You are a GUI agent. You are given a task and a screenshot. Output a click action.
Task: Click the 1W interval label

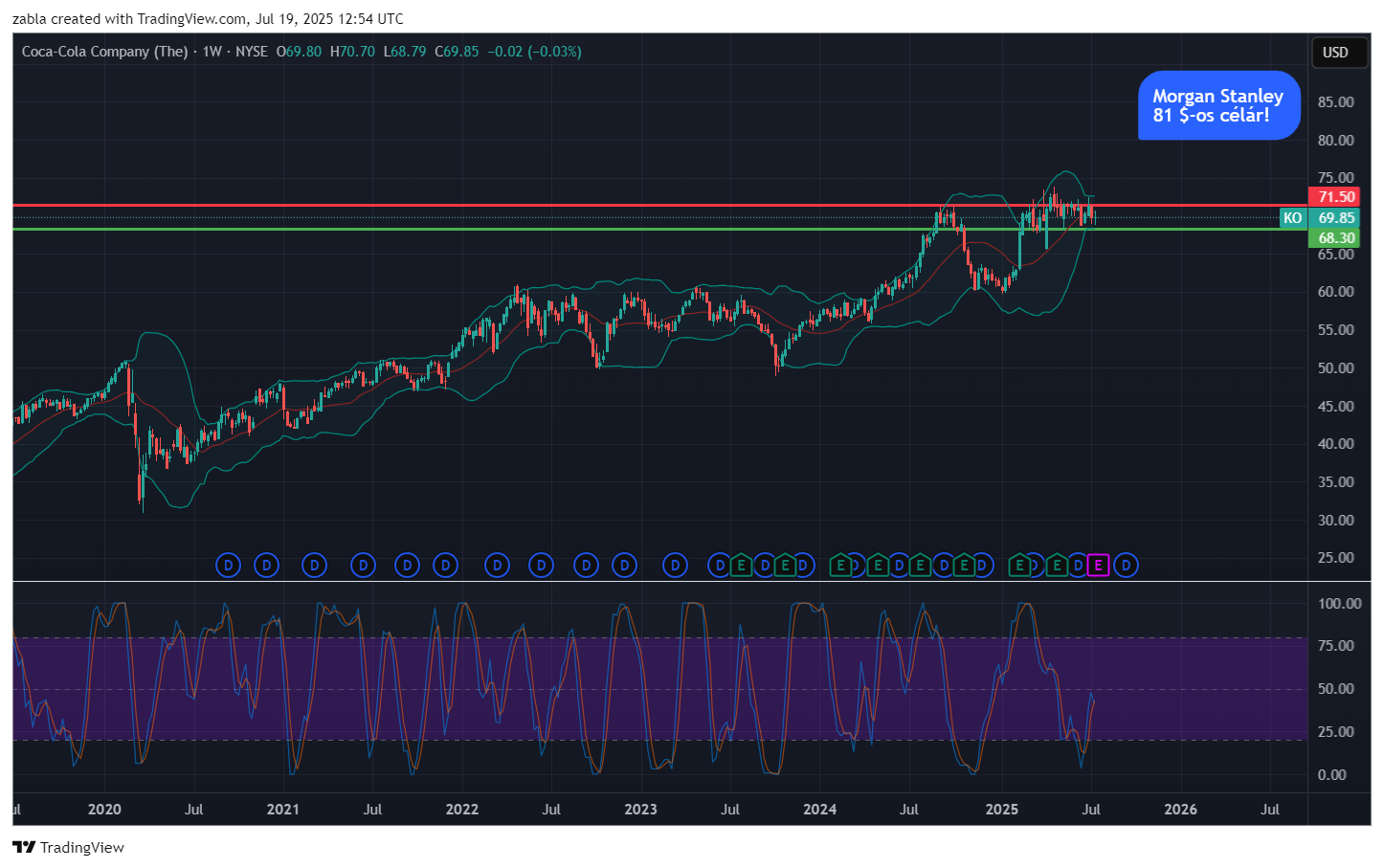point(212,52)
